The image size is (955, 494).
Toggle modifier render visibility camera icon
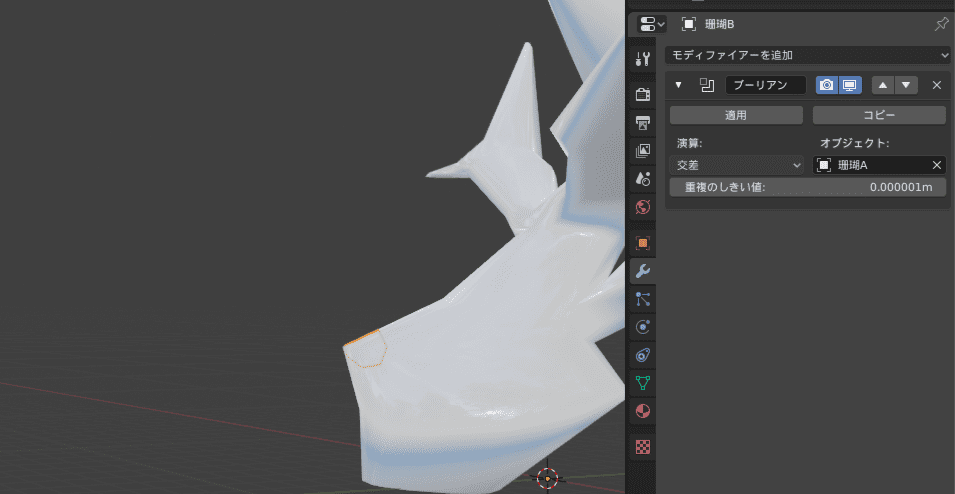[x=827, y=85]
